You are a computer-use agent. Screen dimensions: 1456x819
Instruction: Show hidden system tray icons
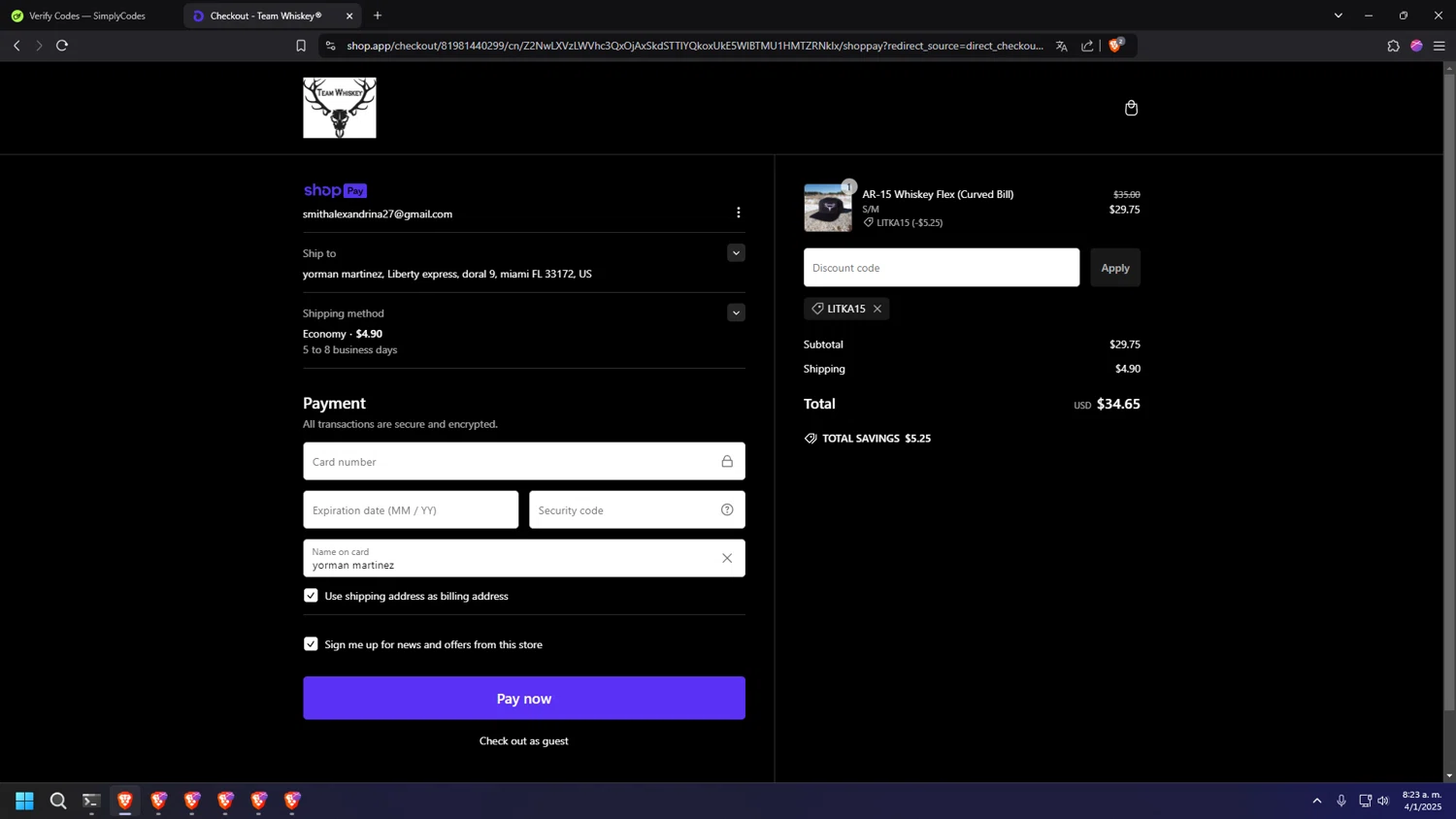(1317, 801)
